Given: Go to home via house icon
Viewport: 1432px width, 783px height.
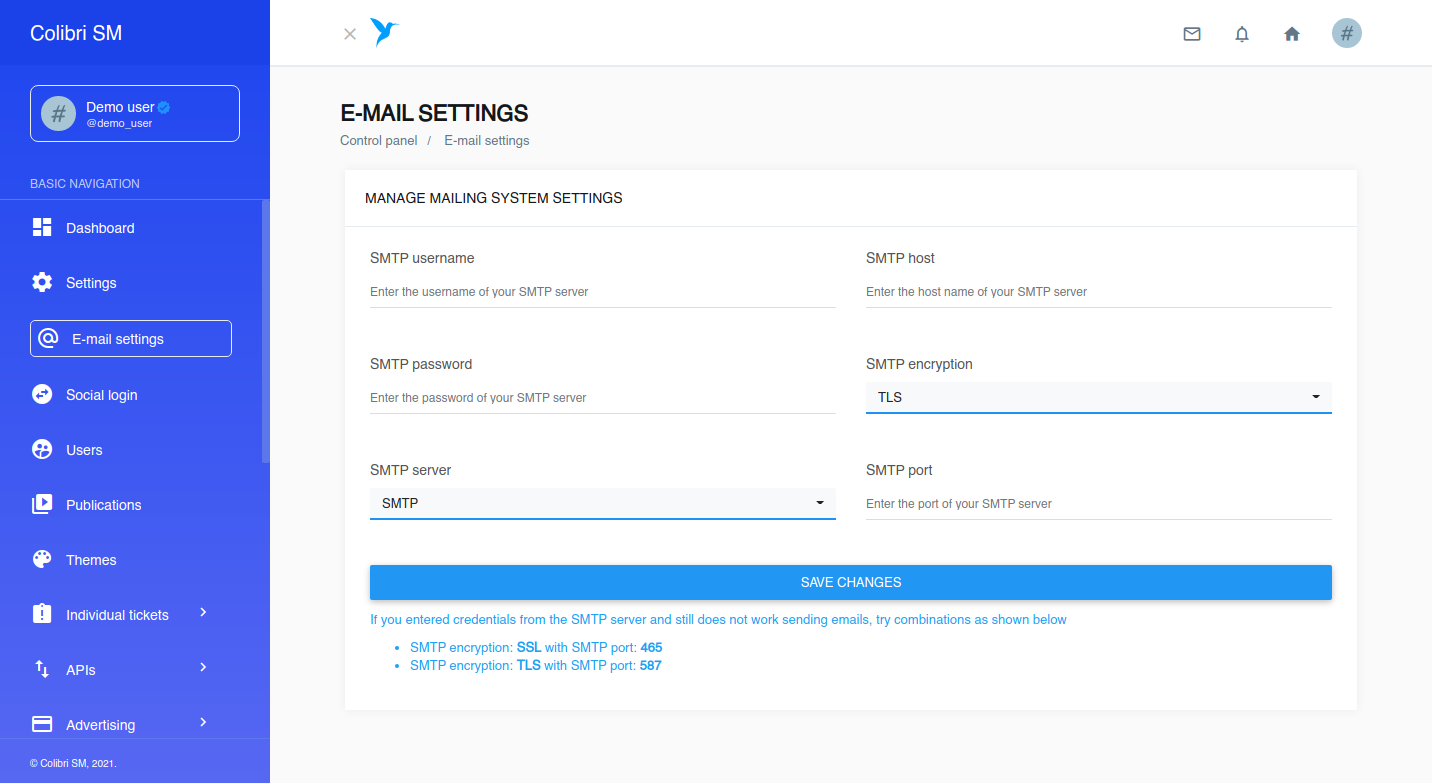Looking at the screenshot, I should pyautogui.click(x=1292, y=34).
